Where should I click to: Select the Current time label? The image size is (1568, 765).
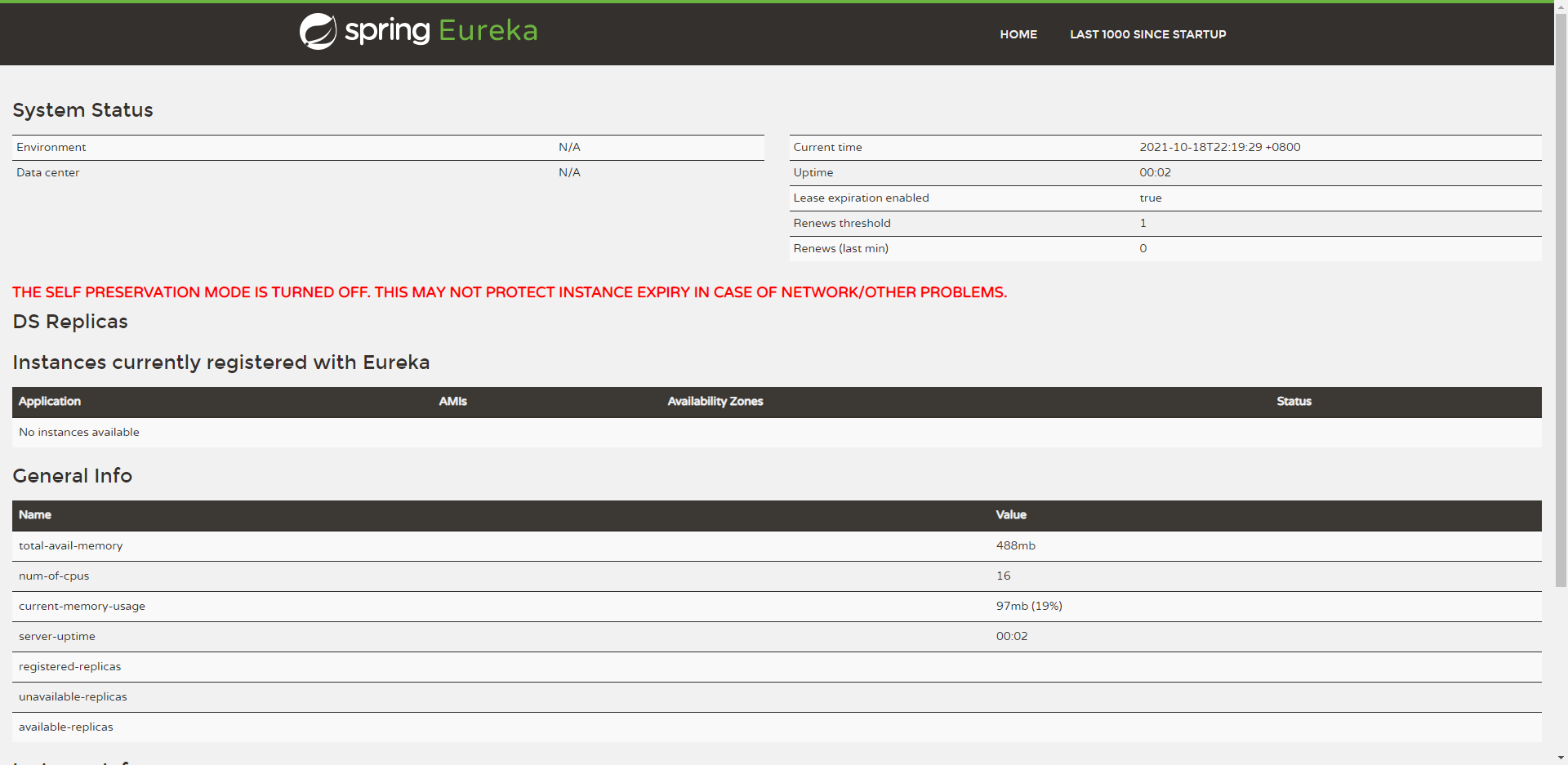(x=827, y=147)
